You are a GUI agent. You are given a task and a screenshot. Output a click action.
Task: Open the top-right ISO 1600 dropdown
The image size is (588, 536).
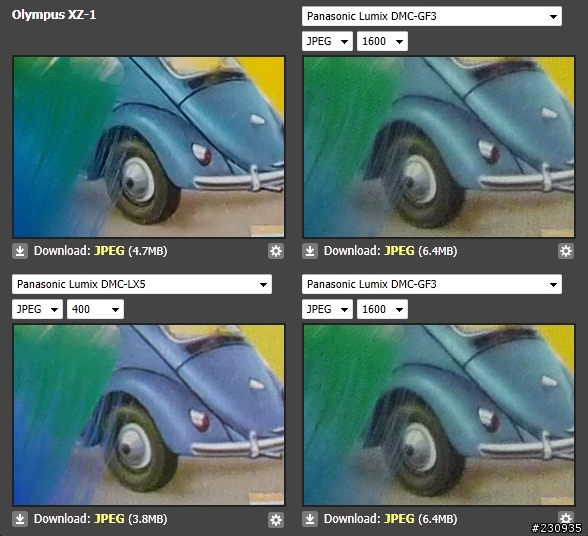382,41
